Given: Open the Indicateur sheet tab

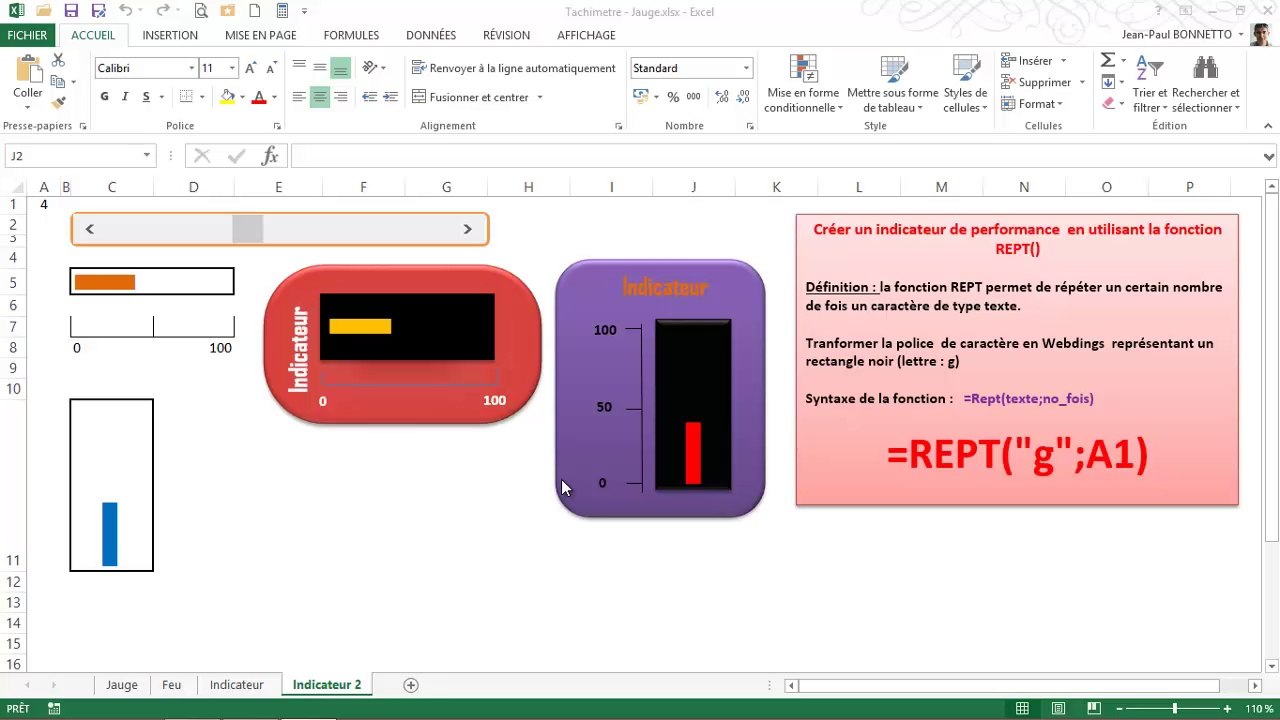Looking at the screenshot, I should pos(237,685).
